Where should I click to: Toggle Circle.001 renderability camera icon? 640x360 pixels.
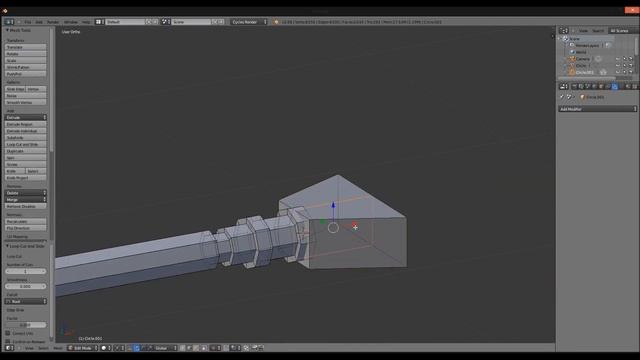pos(631,72)
